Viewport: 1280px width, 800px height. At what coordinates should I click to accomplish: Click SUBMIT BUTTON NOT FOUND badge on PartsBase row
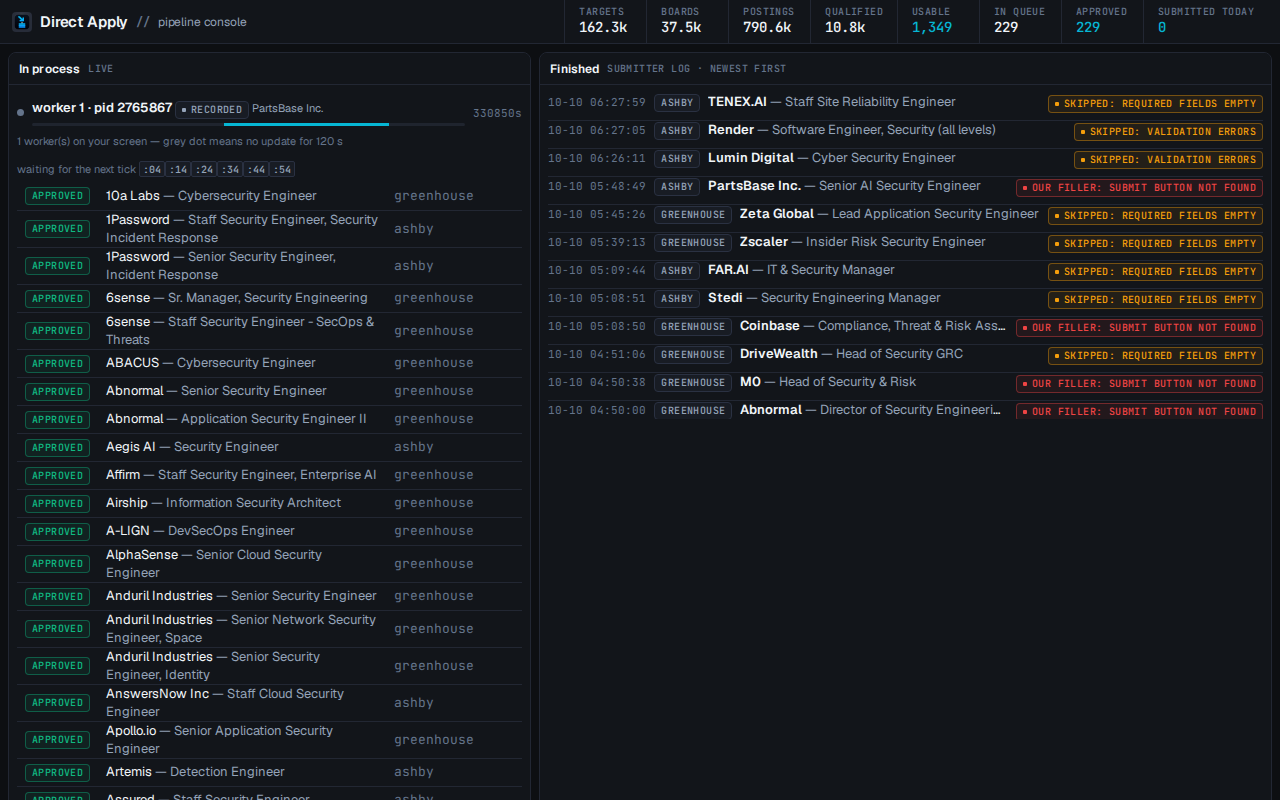click(x=1140, y=188)
